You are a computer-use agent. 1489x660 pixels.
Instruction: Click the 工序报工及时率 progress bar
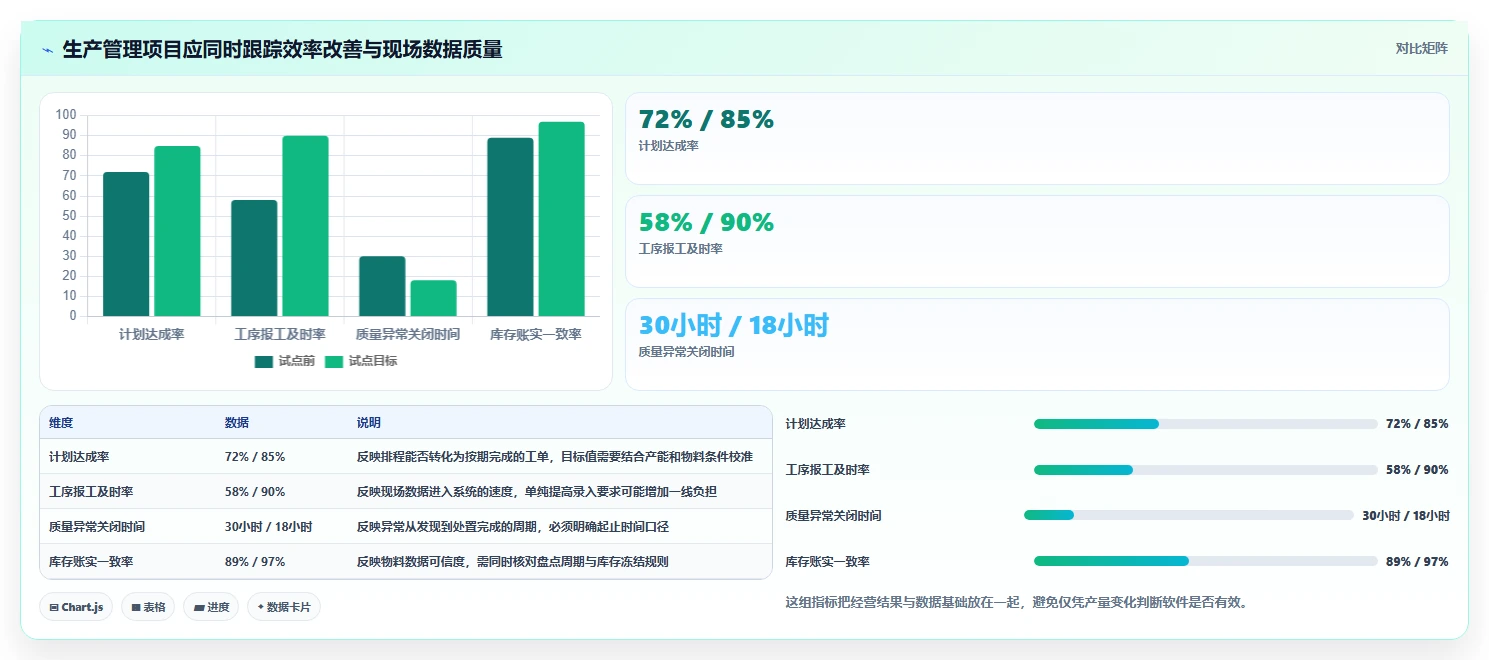(x=1205, y=470)
